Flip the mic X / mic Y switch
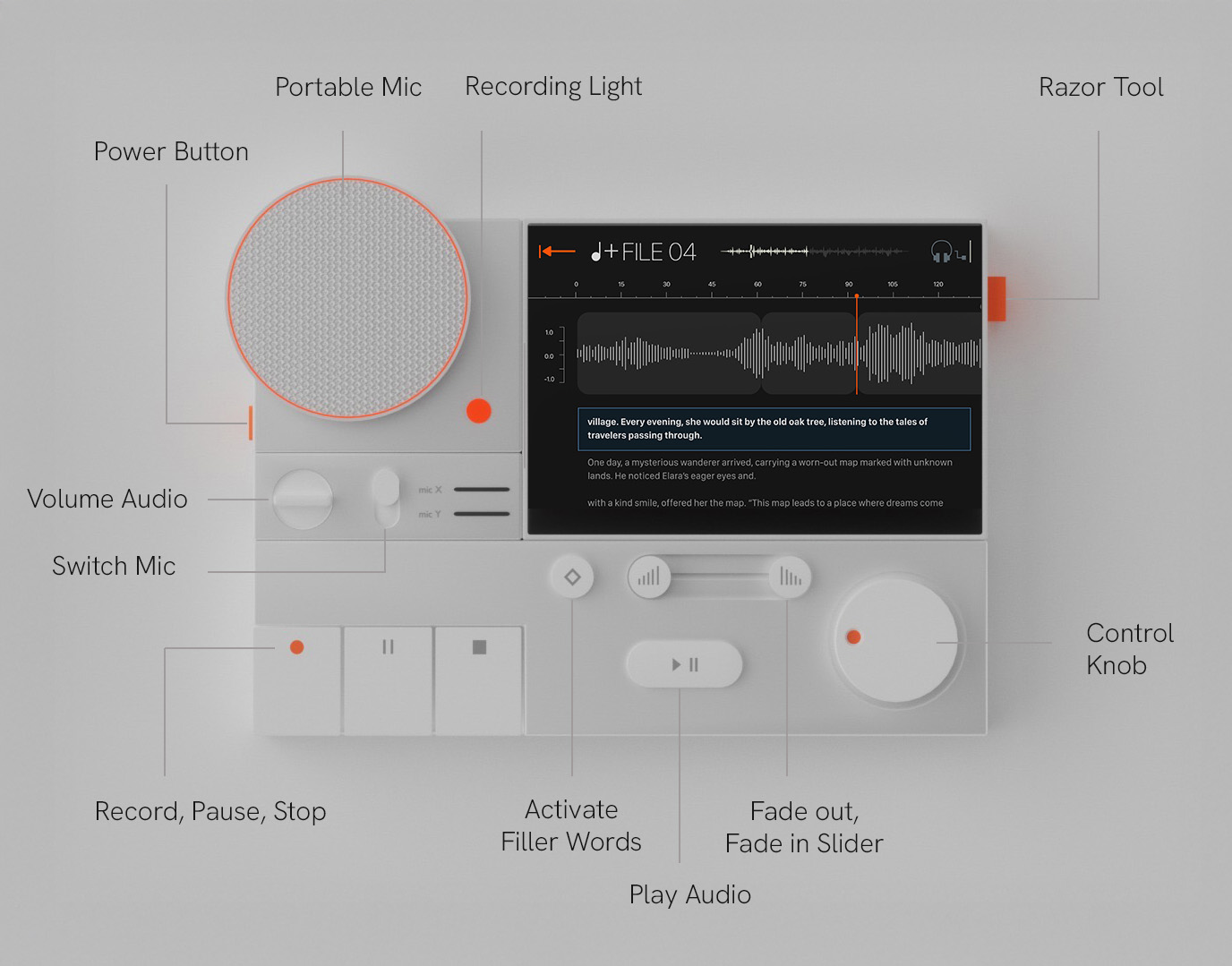The height and width of the screenshot is (966, 1232). point(386,498)
